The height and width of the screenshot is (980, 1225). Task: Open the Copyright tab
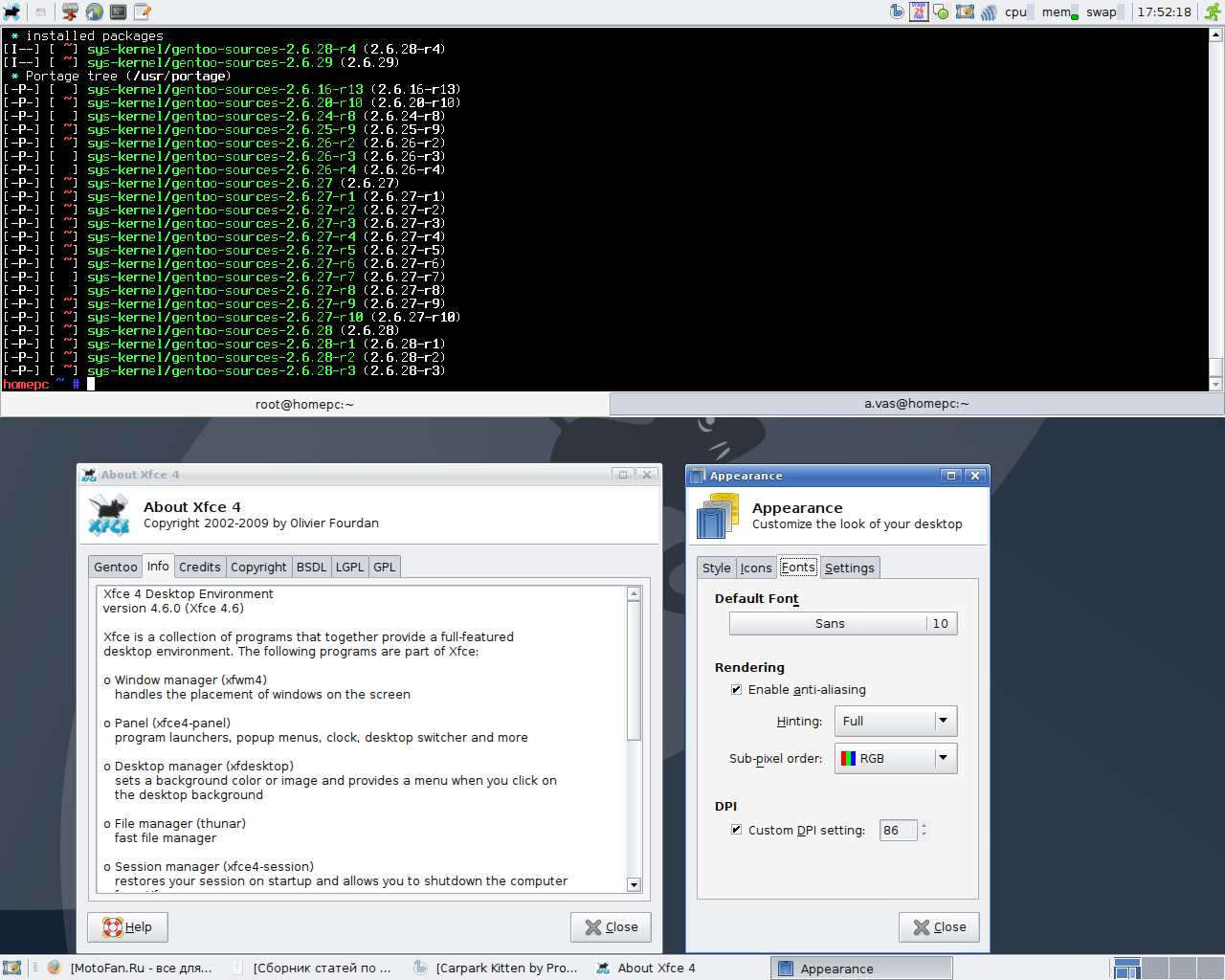click(x=258, y=567)
